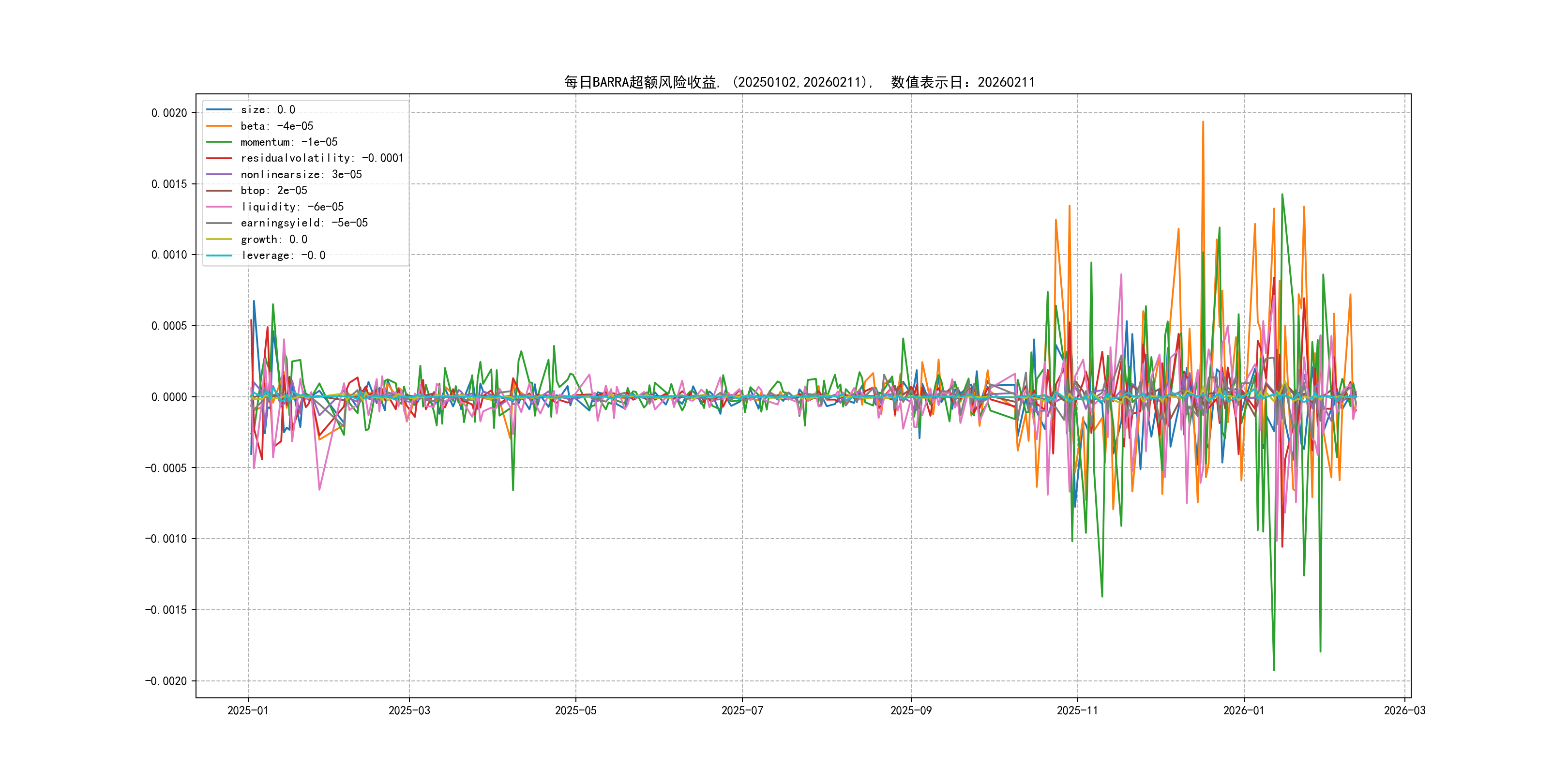The width and height of the screenshot is (1568, 784).
Task: Click the 0.0000 y-axis tick label
Action: [169, 397]
